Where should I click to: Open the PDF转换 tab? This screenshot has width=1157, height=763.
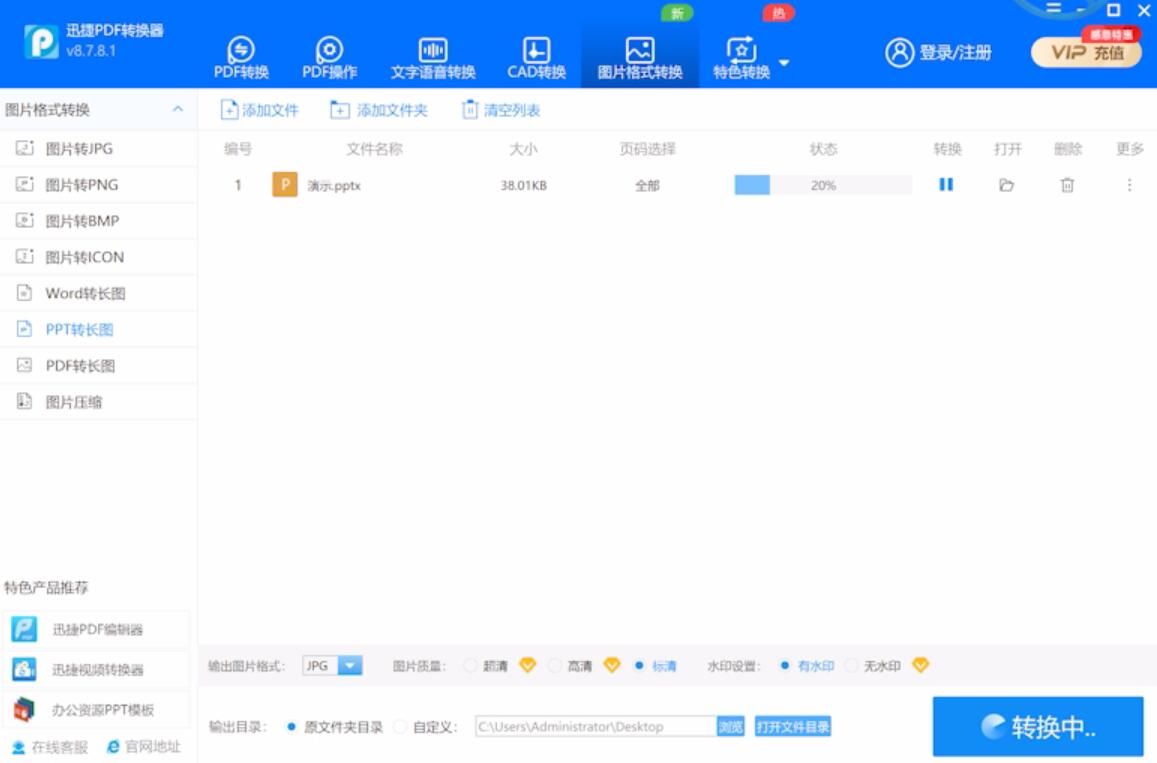click(x=241, y=57)
